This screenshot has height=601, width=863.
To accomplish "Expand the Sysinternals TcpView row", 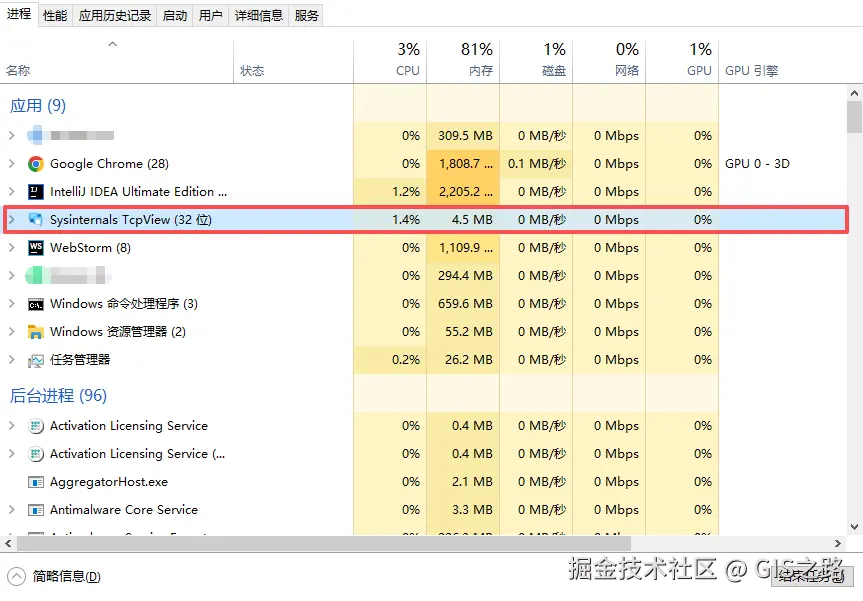I will (12, 220).
